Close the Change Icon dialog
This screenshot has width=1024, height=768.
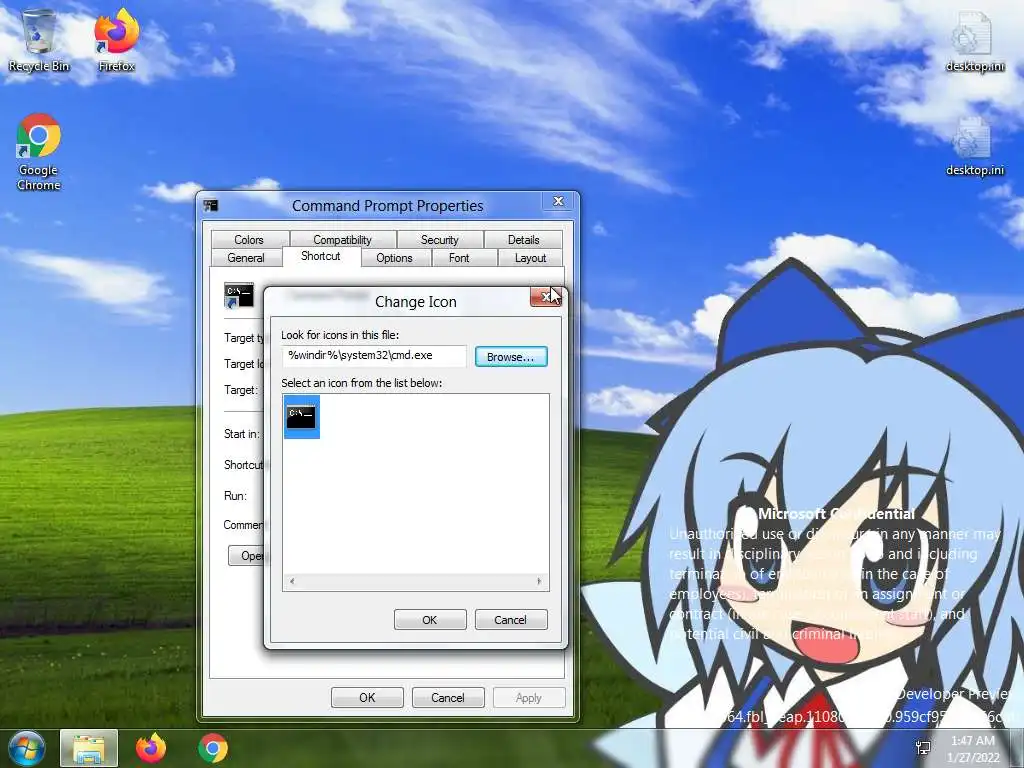(545, 297)
